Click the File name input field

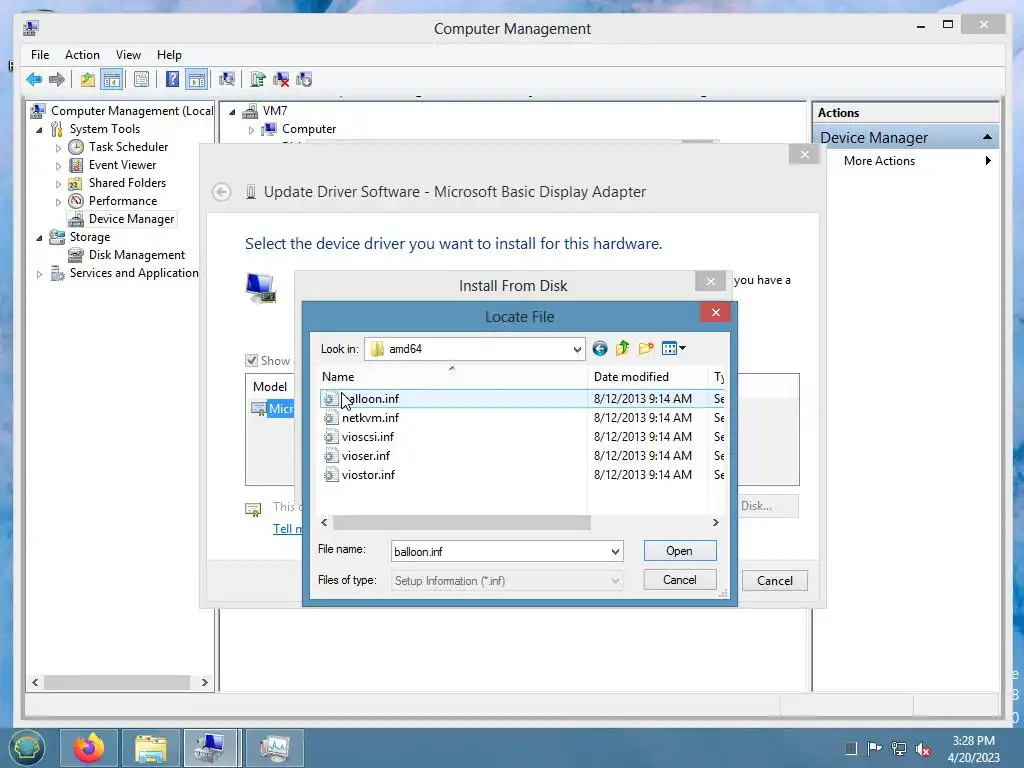[500, 552]
